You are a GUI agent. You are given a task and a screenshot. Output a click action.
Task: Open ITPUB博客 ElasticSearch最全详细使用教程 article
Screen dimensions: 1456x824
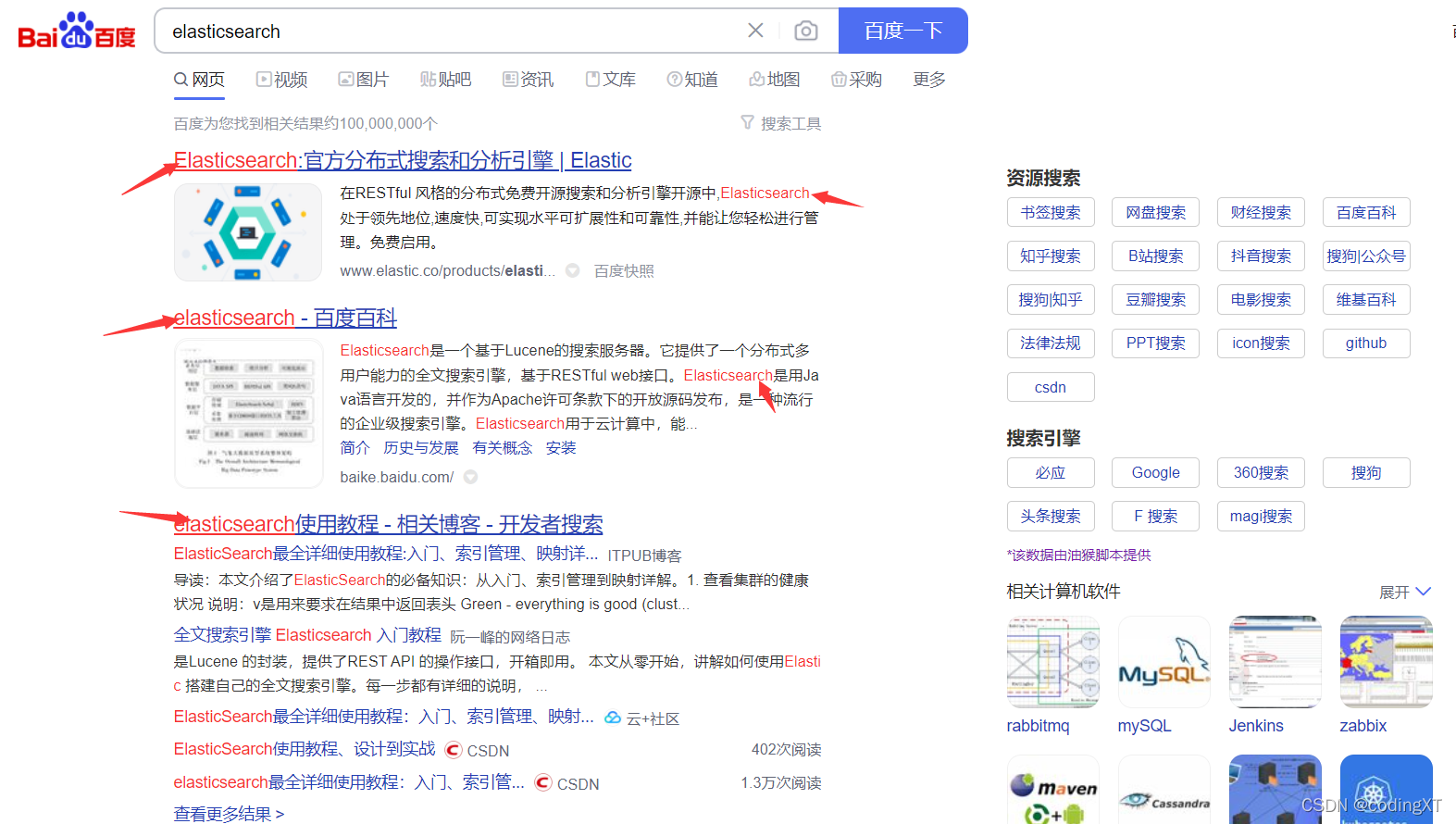[x=386, y=554]
